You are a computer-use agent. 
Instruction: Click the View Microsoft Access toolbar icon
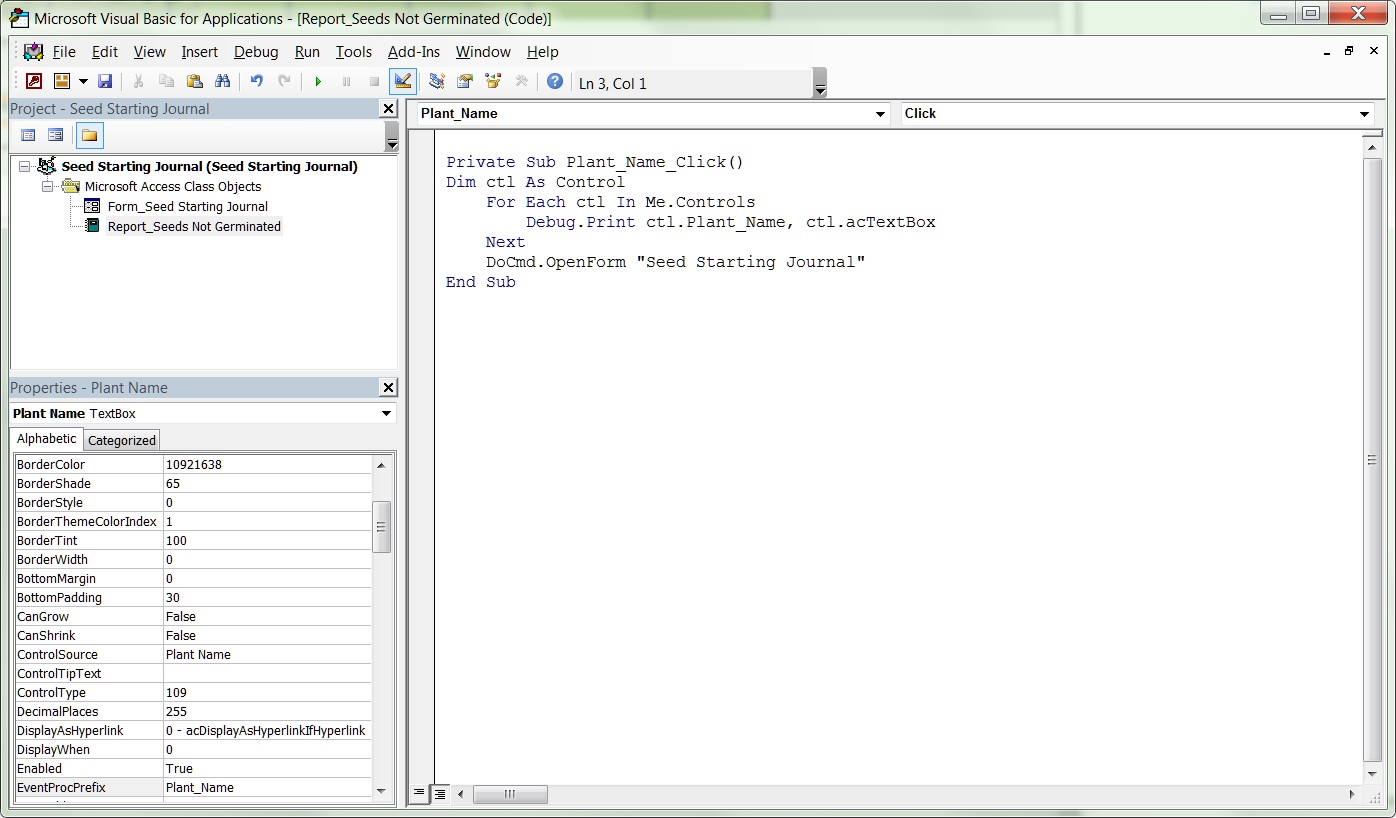tap(34, 82)
